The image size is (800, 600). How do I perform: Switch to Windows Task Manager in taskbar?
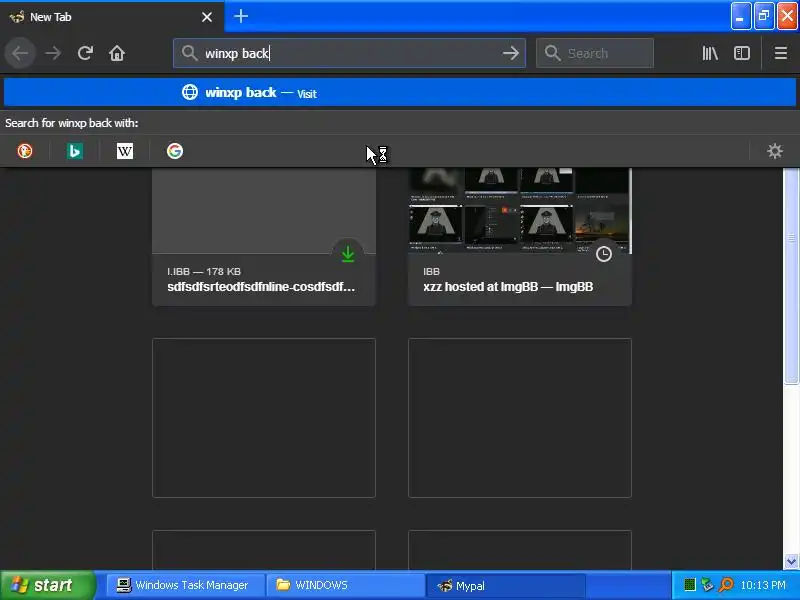coord(185,585)
